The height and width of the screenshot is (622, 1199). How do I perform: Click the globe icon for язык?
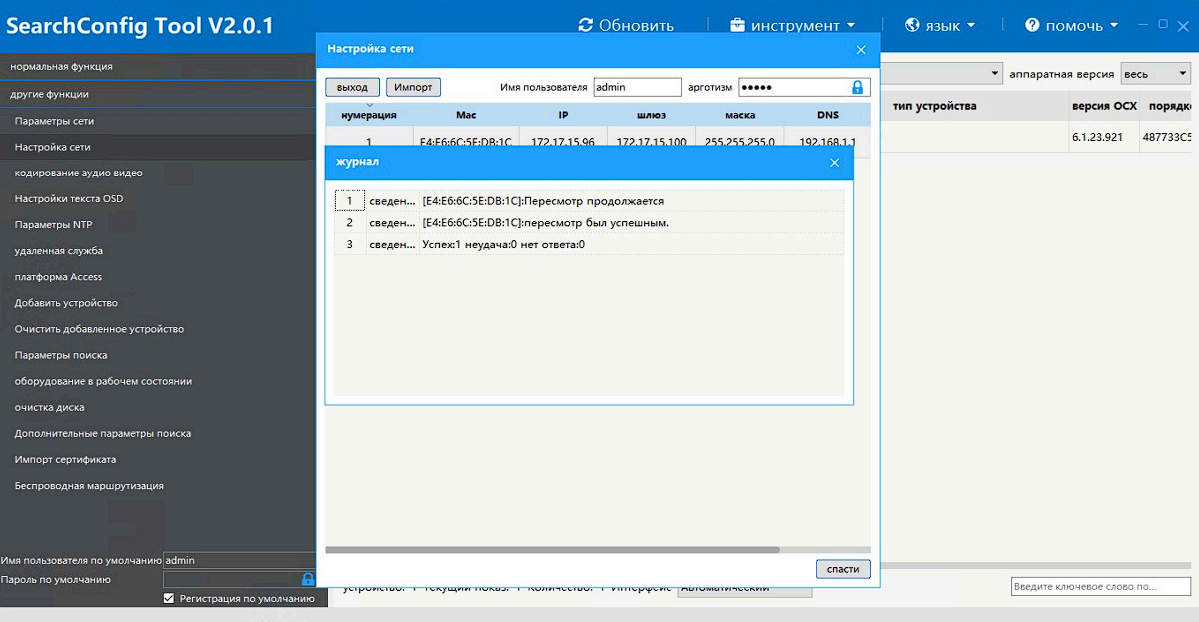[x=912, y=25]
